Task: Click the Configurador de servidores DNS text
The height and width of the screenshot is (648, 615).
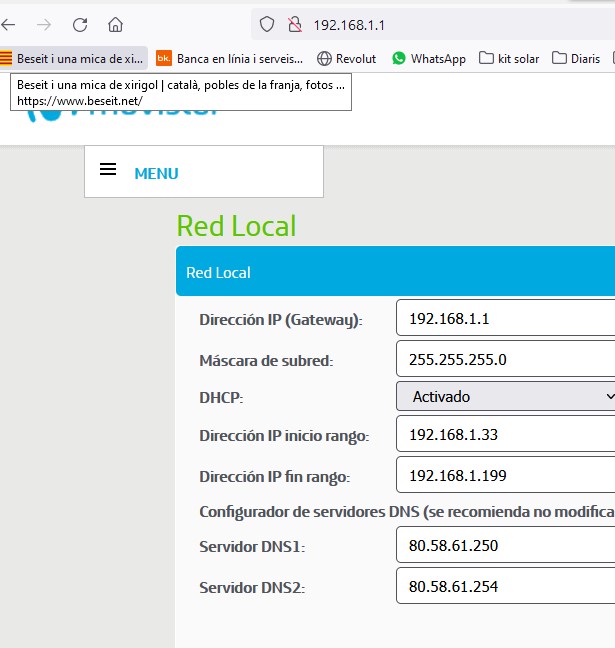Action: 407,512
